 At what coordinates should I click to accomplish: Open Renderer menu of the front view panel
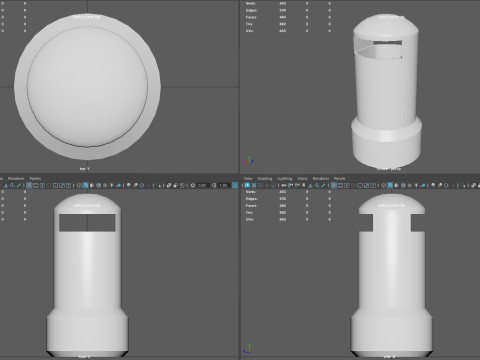(16, 179)
